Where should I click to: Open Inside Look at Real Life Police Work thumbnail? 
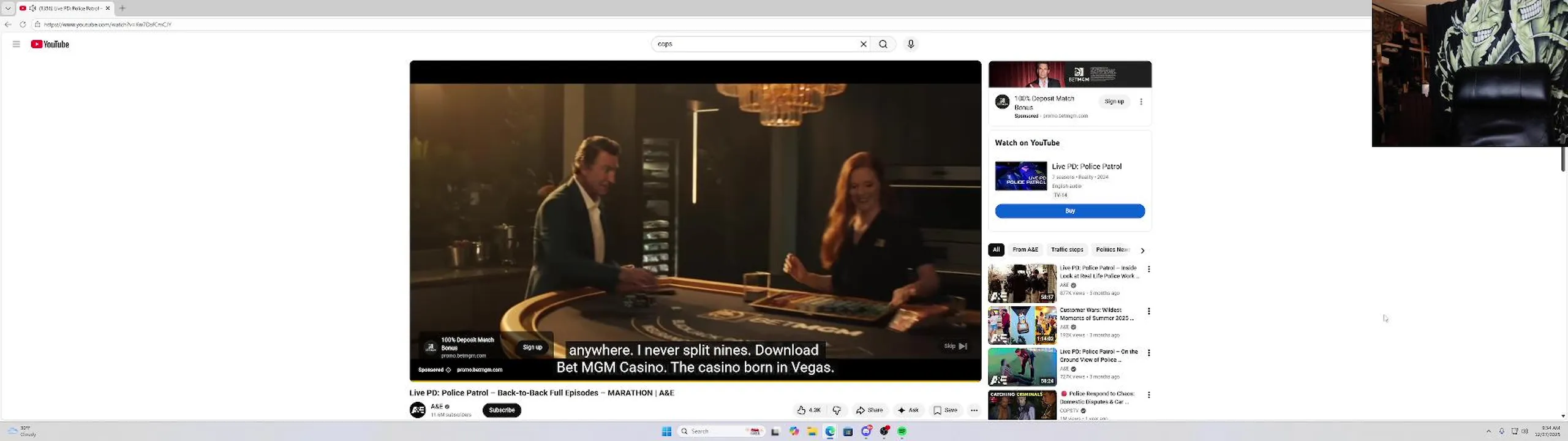click(1022, 284)
